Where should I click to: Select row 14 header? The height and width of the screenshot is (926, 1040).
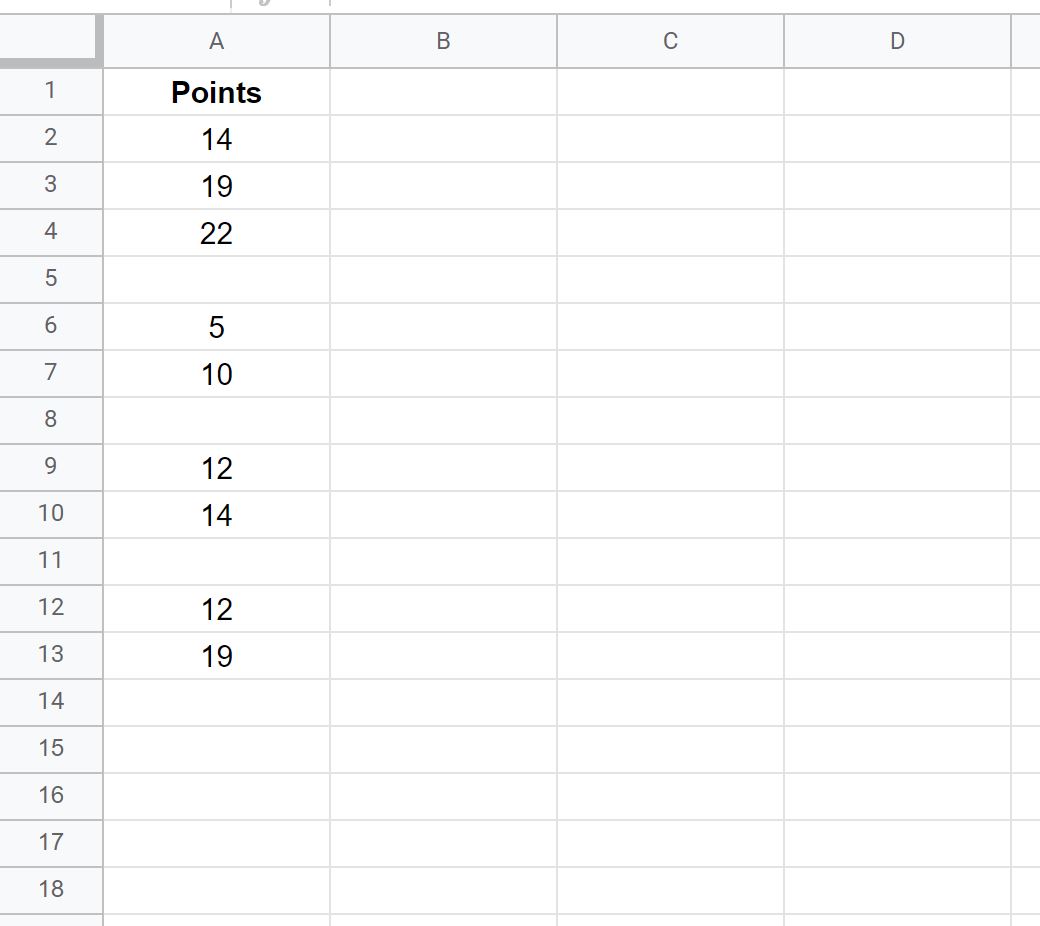click(x=50, y=702)
